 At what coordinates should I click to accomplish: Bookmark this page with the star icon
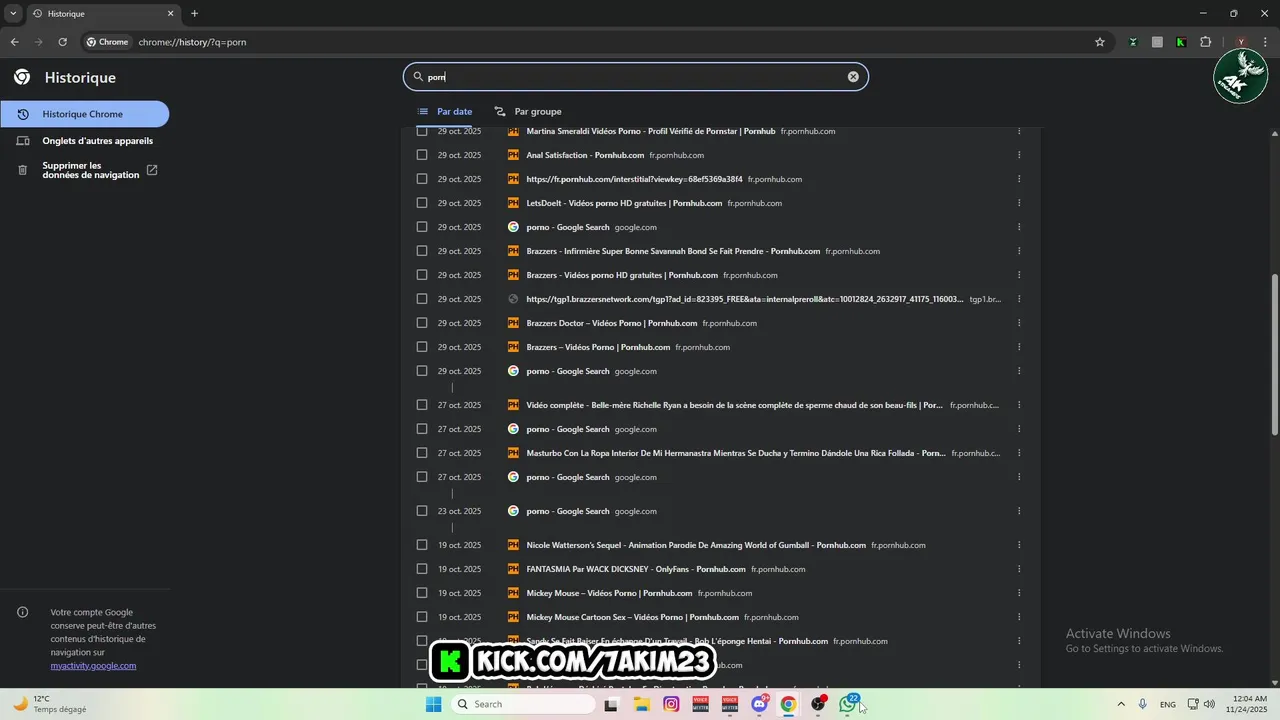pyautogui.click(x=1100, y=42)
